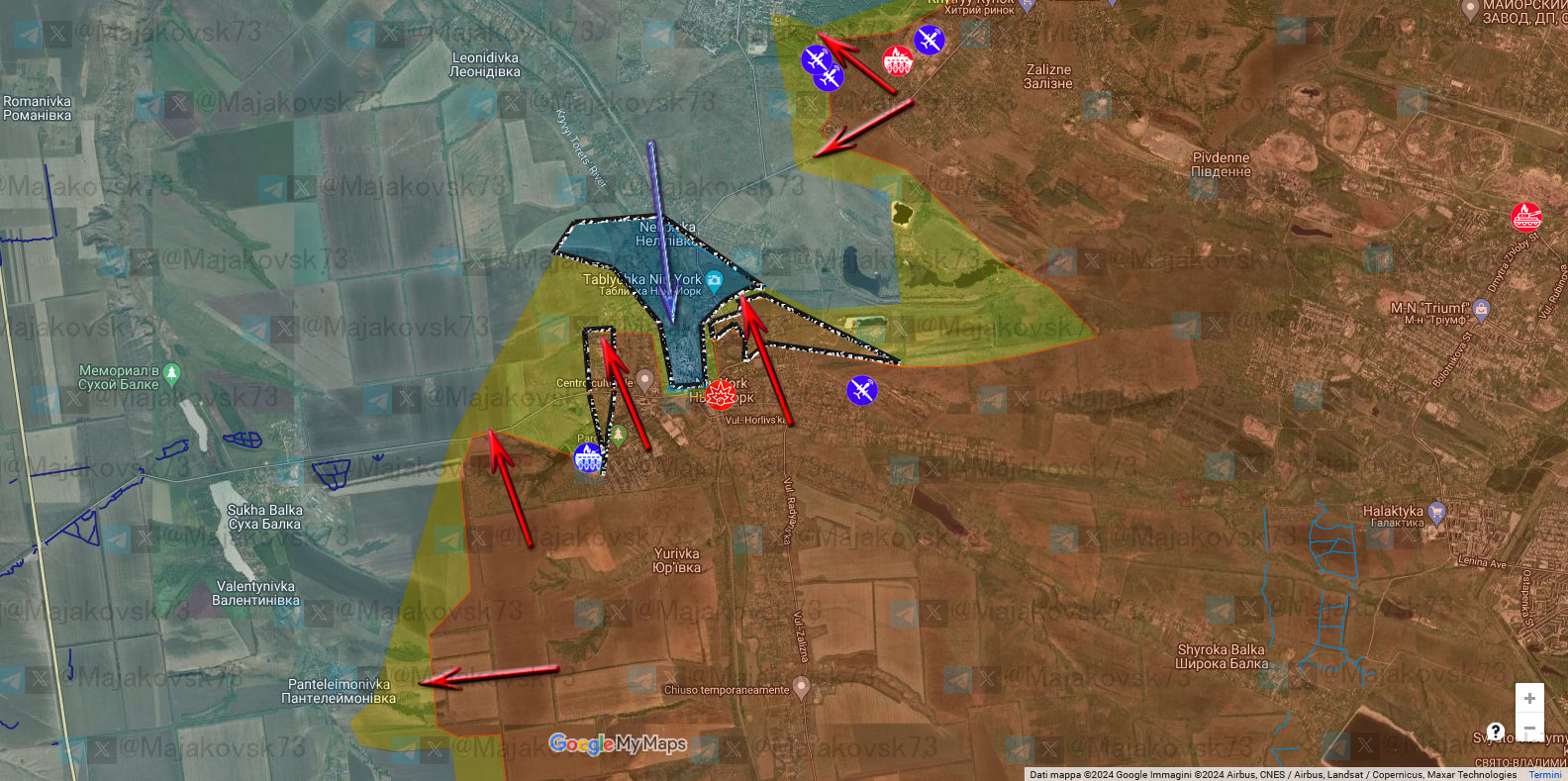This screenshot has height=781, width=1568.
Task: Click the red explosion marker in New York
Action: click(721, 394)
